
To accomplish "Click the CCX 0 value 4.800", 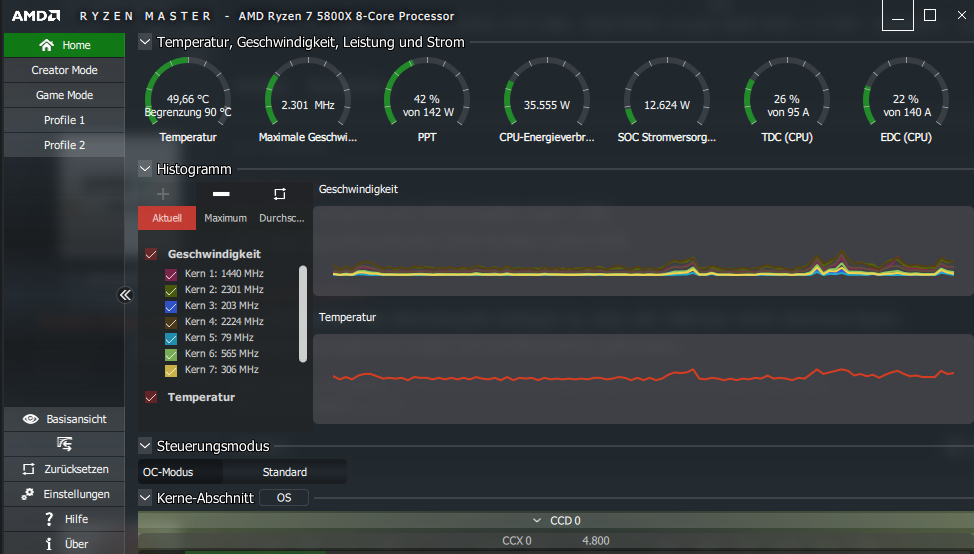I will [x=595, y=541].
